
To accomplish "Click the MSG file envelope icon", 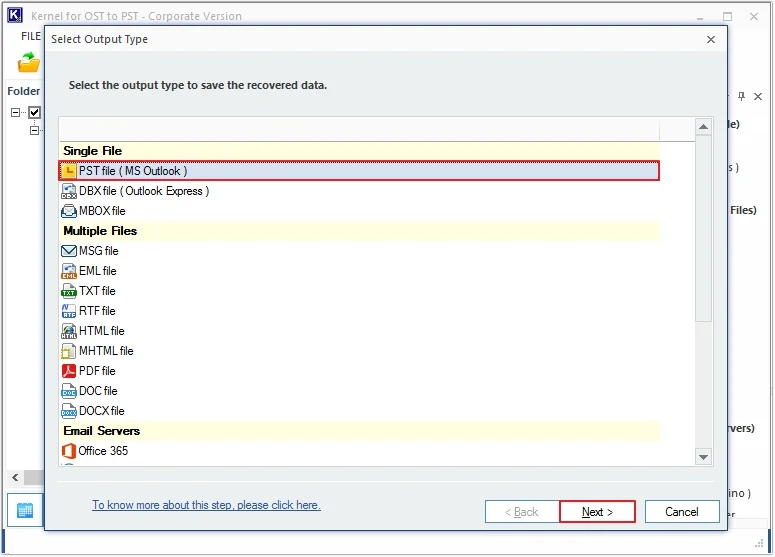I will click(69, 251).
